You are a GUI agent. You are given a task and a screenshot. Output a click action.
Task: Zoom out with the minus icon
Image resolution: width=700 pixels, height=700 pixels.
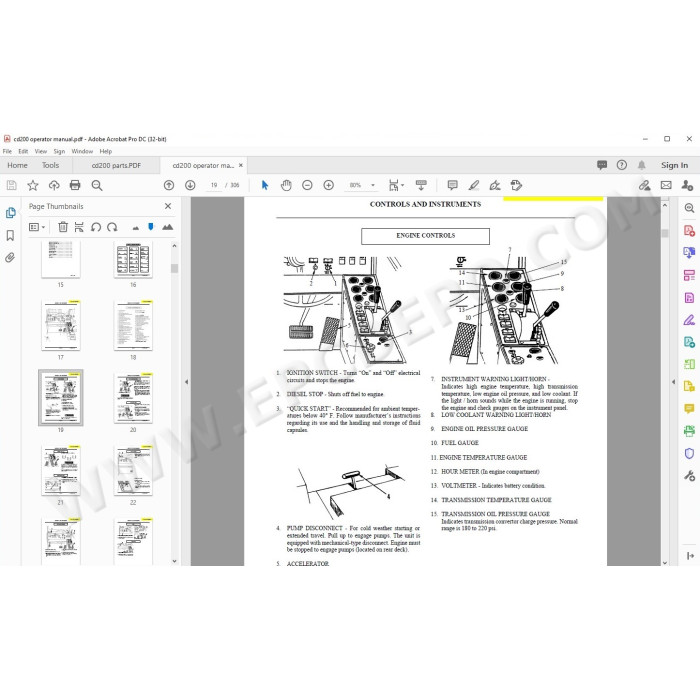tap(307, 185)
